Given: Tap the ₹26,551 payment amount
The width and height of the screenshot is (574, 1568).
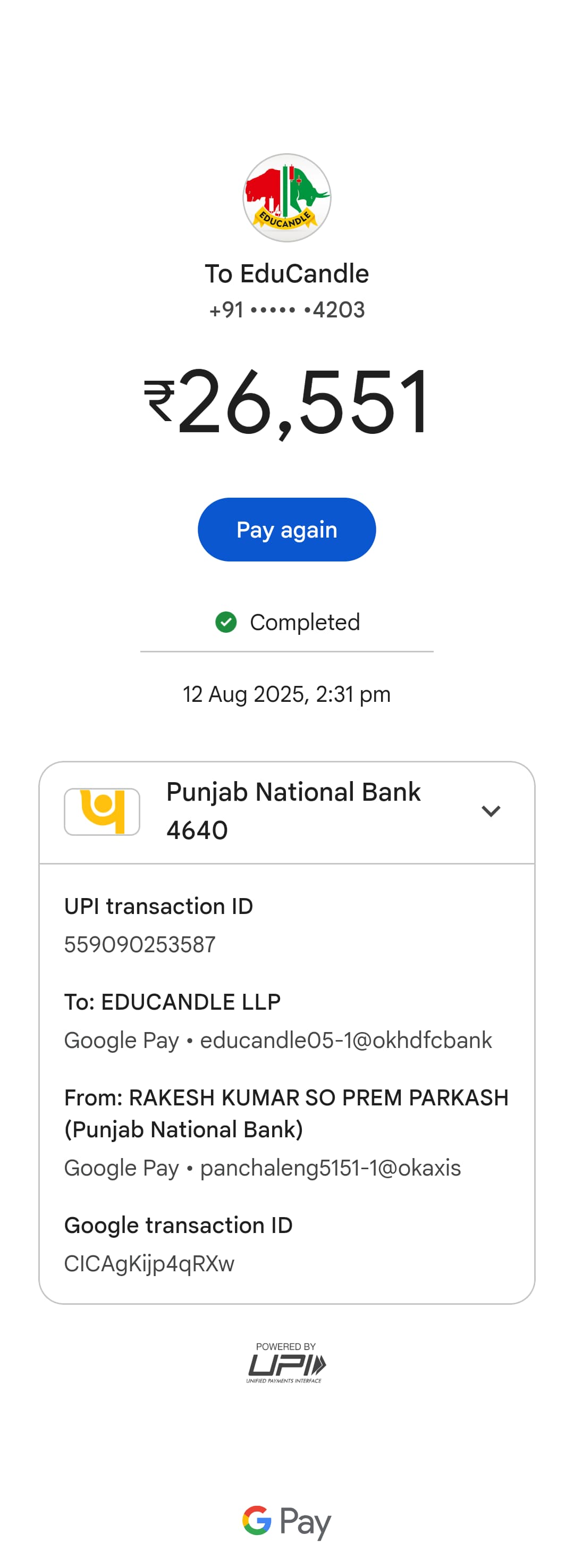Looking at the screenshot, I should click(x=286, y=402).
